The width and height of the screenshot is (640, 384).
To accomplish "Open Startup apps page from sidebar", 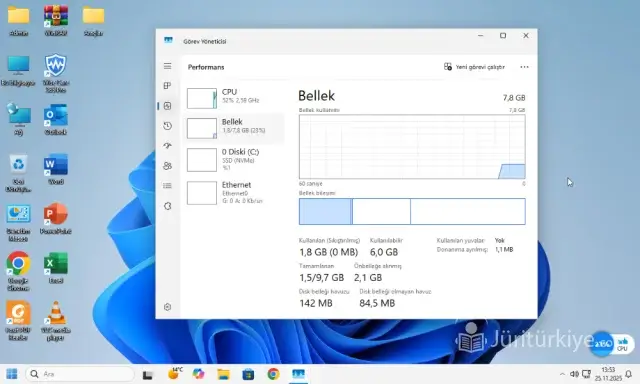I will pos(167,146).
